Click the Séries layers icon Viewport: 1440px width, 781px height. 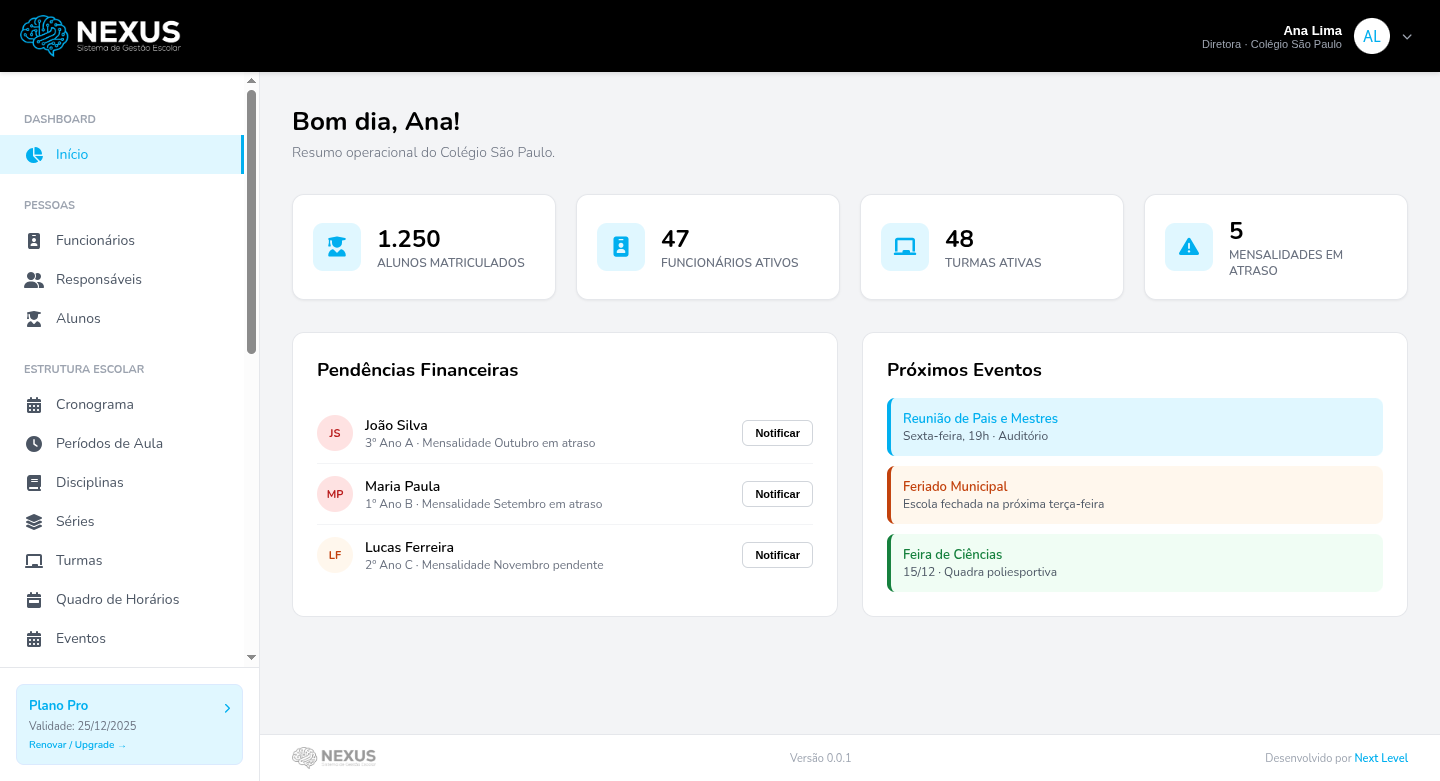[34, 522]
